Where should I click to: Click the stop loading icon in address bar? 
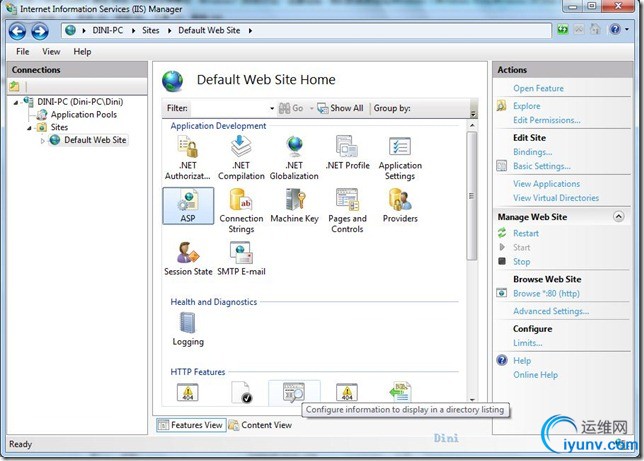(x=579, y=30)
